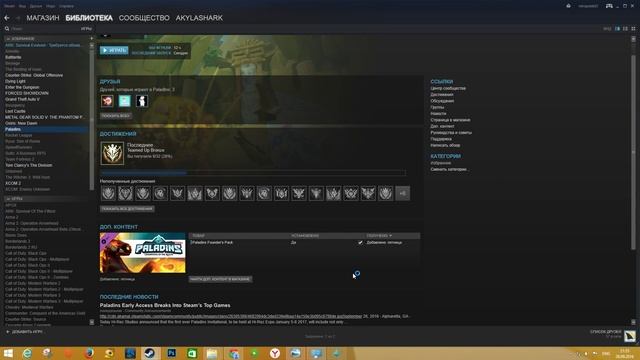The image size is (640, 360).
Task: Click НАЙТИ ДОП. КОНТЕНТ В МАГАЗИНЕ button
Action: click(220, 279)
